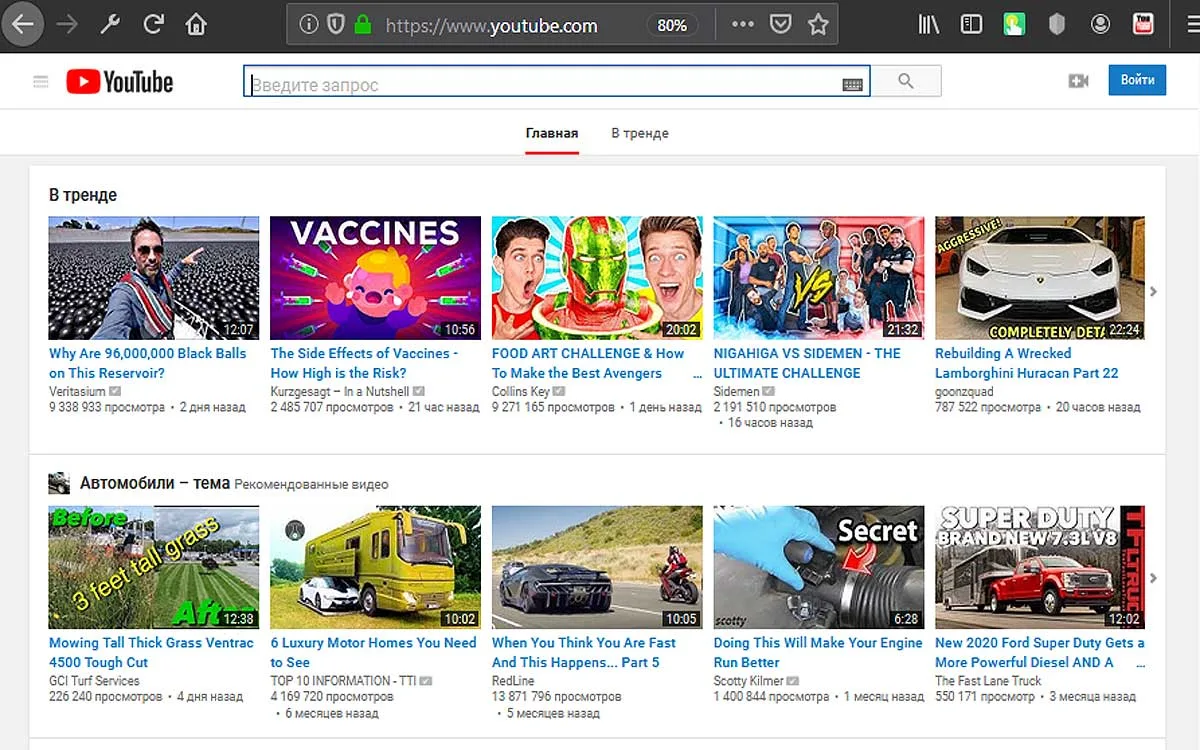Viewport: 1200px width, 750px height.
Task: Reload the page with the refresh icon
Action: pos(153,25)
